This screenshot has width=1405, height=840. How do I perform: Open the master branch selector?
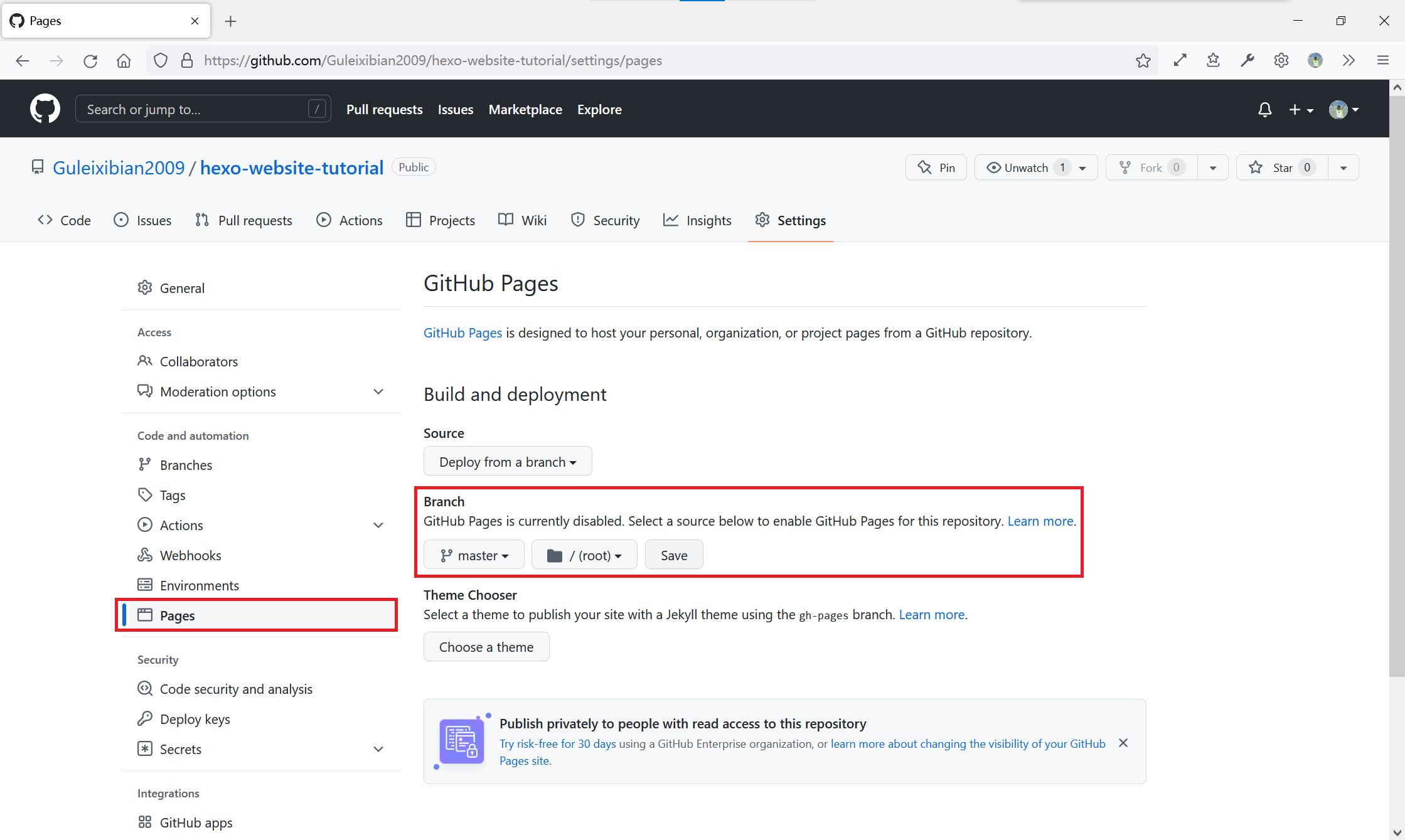pos(474,555)
